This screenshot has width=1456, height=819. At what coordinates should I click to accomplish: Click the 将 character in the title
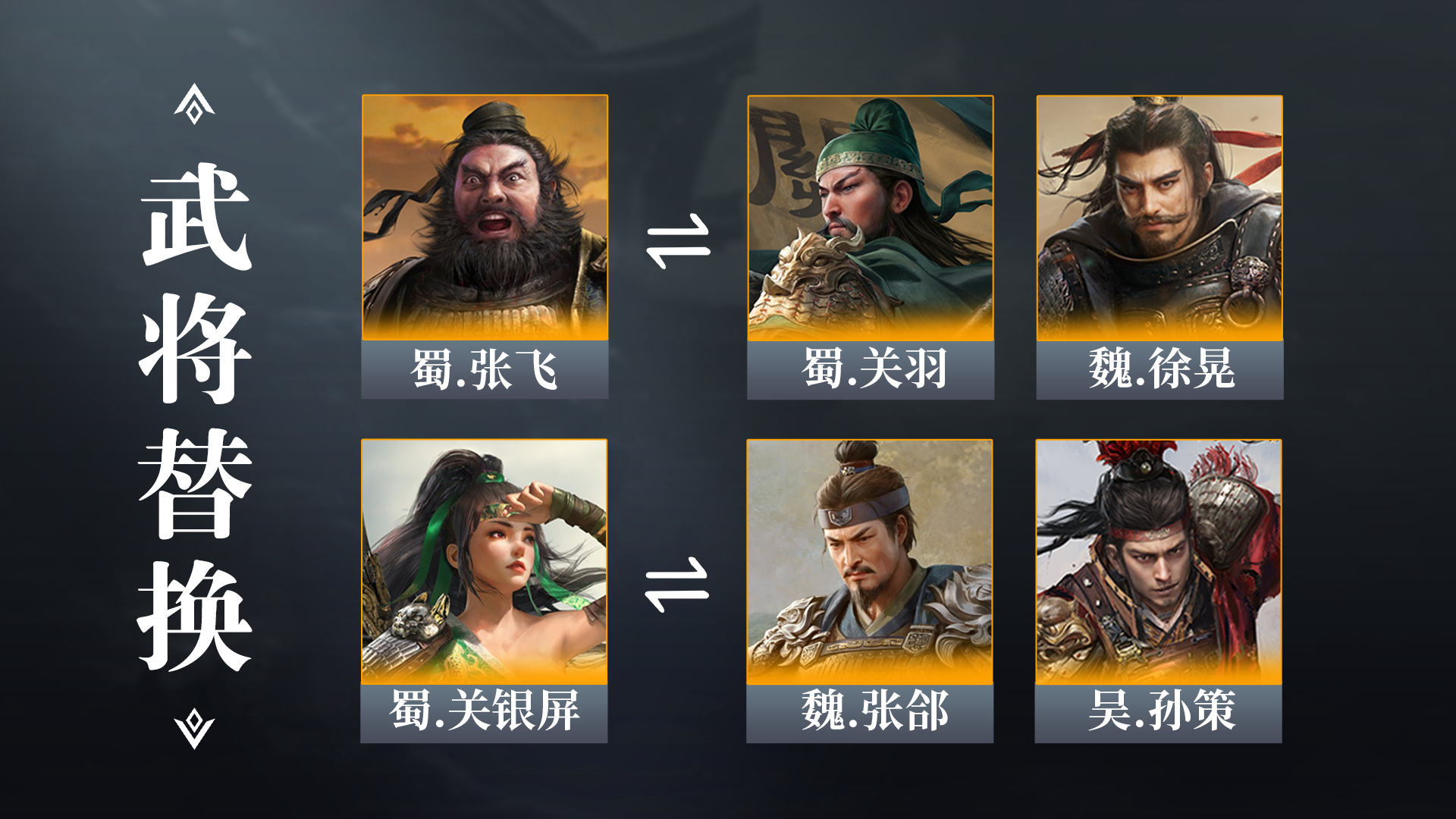click(x=196, y=349)
